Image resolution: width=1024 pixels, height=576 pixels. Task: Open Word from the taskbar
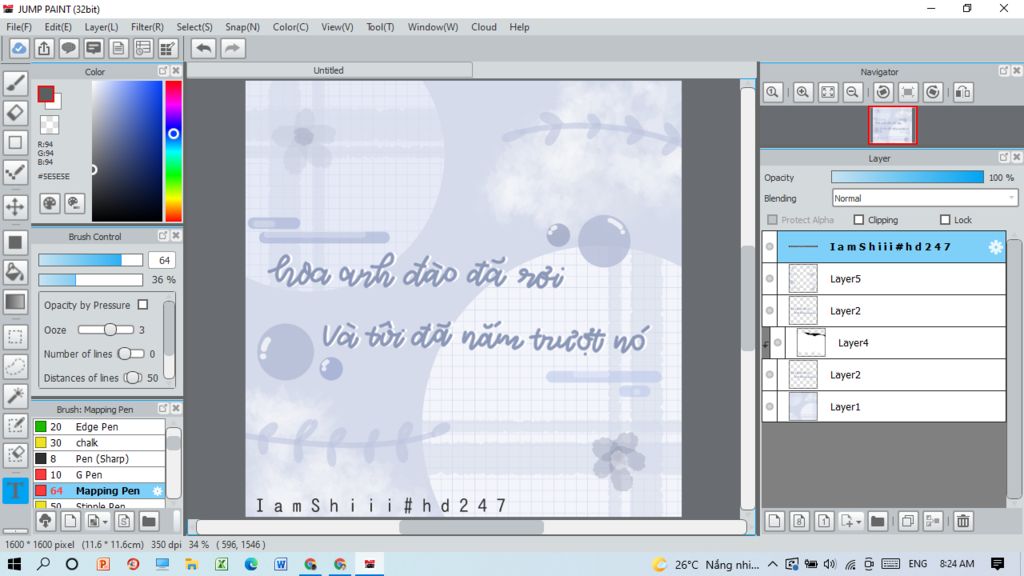pos(280,564)
